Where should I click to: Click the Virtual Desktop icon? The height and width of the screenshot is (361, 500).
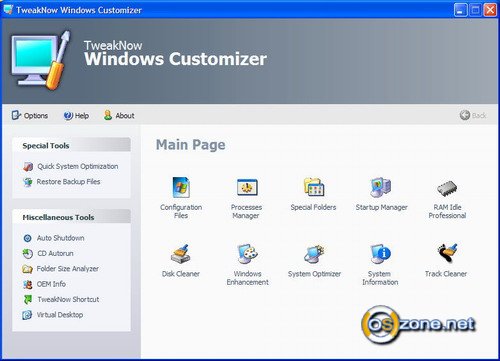pyautogui.click(x=27, y=315)
